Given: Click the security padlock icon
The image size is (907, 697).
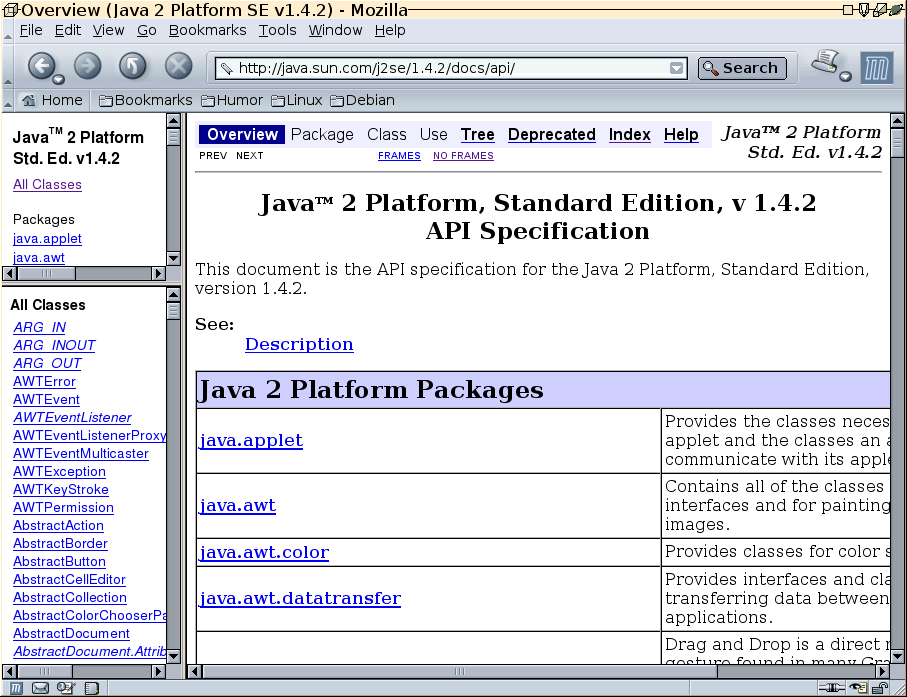Looking at the screenshot, I should (880, 688).
